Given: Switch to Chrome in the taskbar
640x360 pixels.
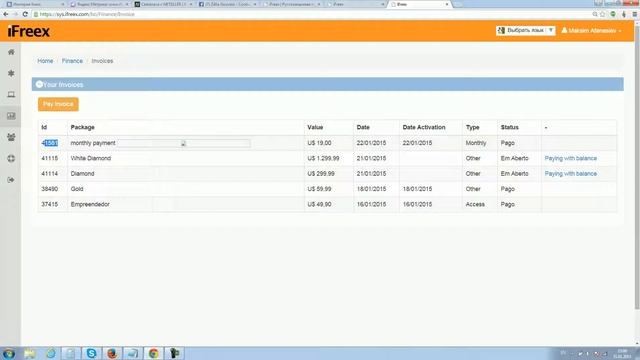Looking at the screenshot, I should [x=153, y=353].
